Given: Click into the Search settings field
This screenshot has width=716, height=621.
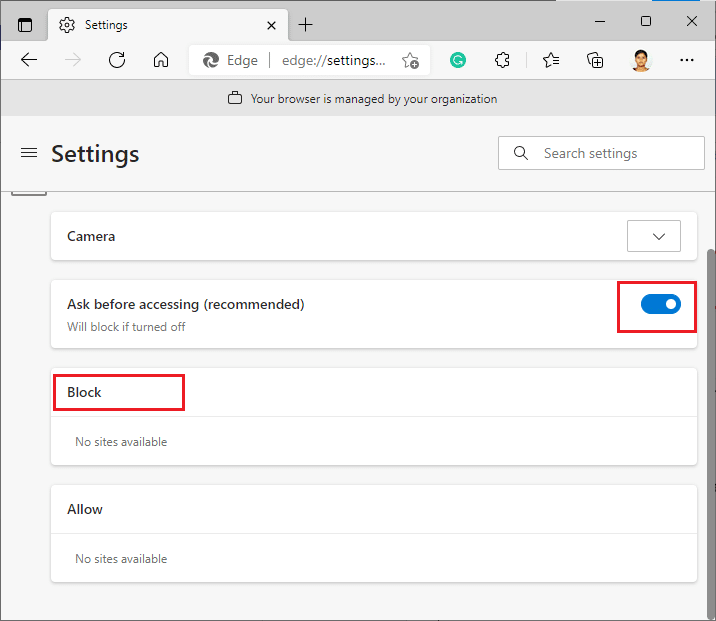Looking at the screenshot, I should click(601, 153).
